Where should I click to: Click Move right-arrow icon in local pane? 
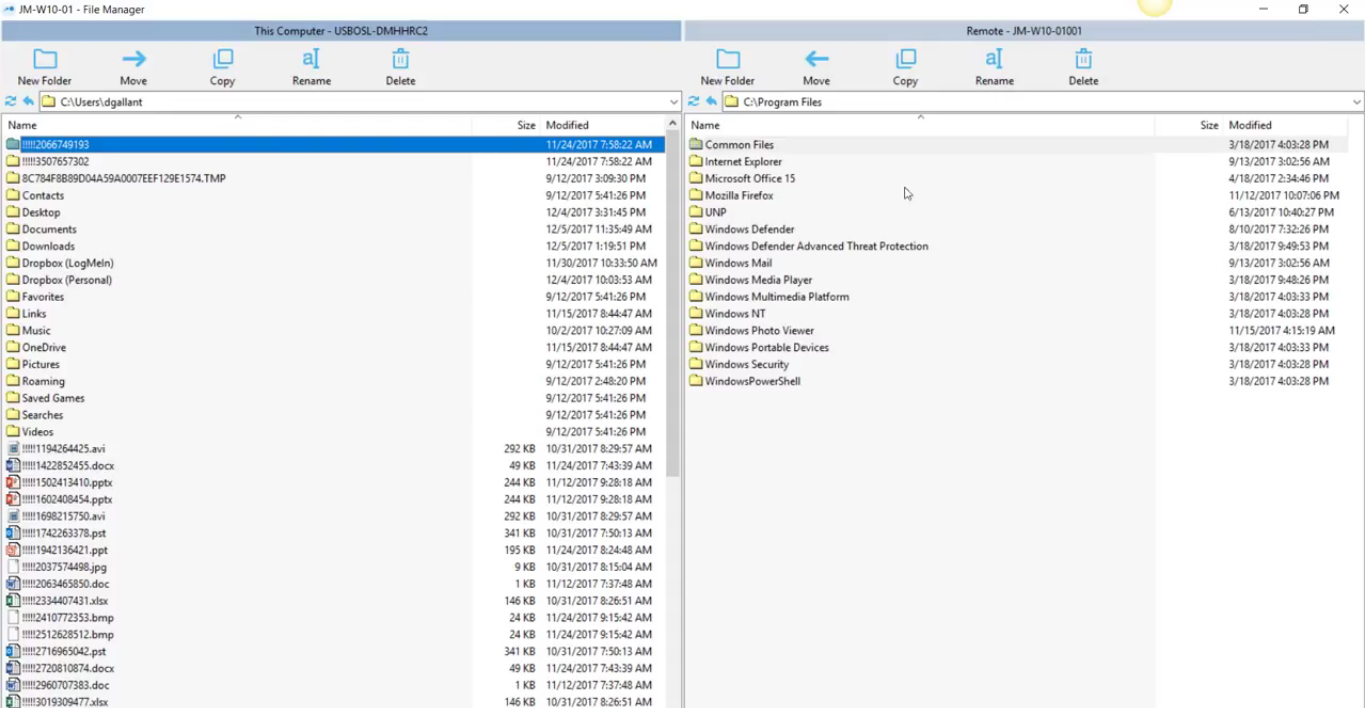pos(133,59)
